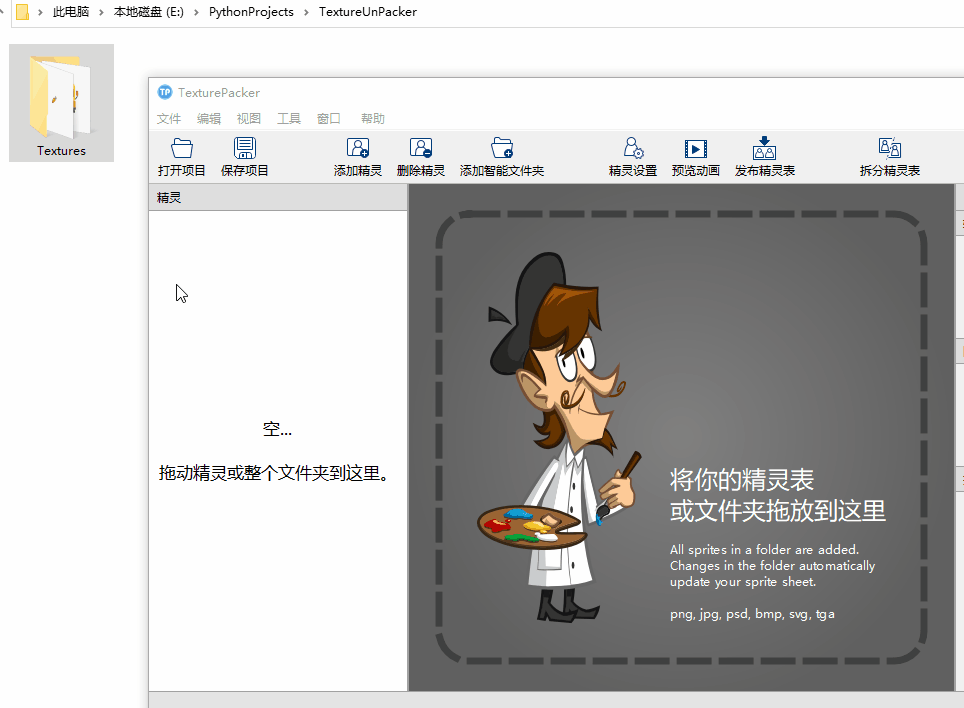Expand chevron after 本地磁盘 (E:) in breadcrumb
Image resolution: width=964 pixels, height=708 pixels.
point(196,12)
